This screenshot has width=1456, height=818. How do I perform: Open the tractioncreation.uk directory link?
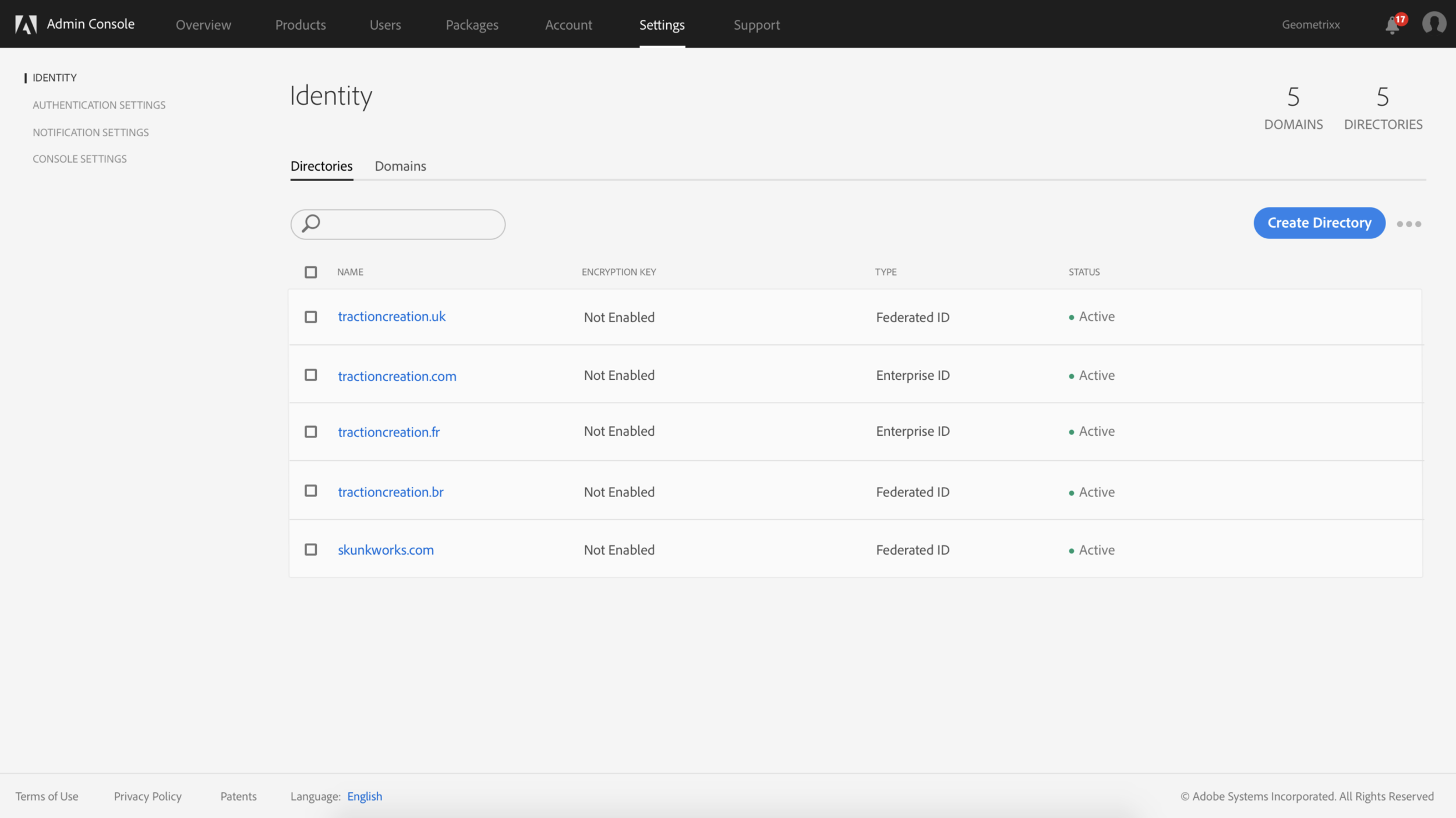click(x=391, y=316)
